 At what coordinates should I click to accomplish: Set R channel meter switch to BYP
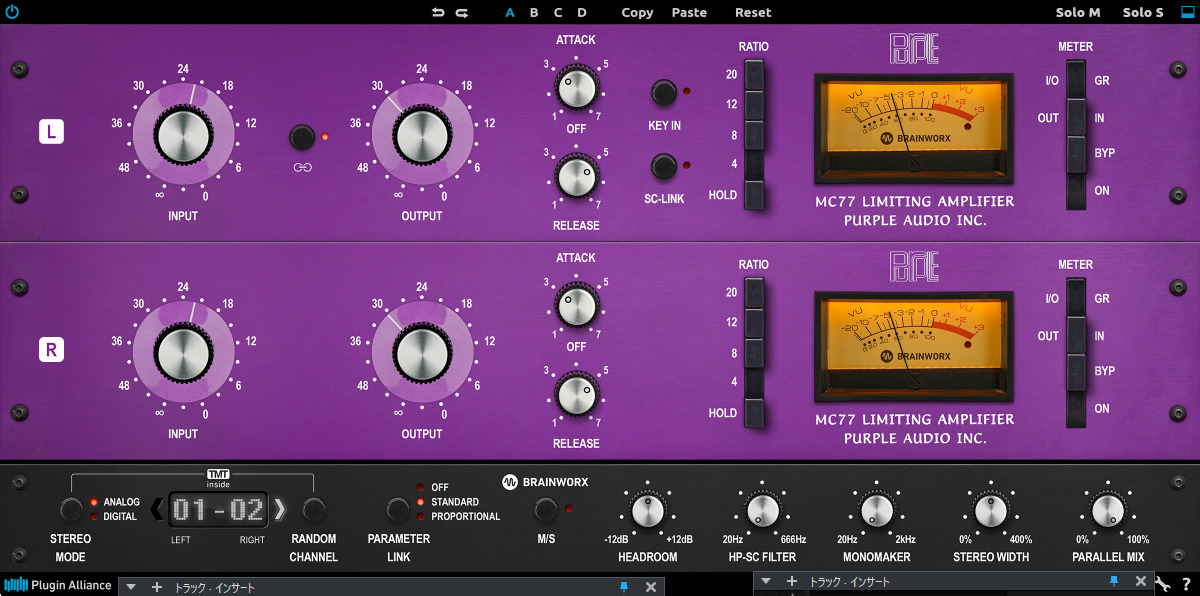1075,372
